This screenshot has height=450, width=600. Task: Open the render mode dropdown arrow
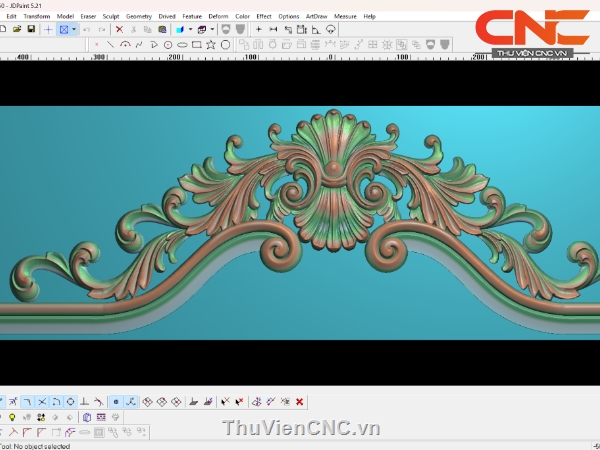[213, 30]
